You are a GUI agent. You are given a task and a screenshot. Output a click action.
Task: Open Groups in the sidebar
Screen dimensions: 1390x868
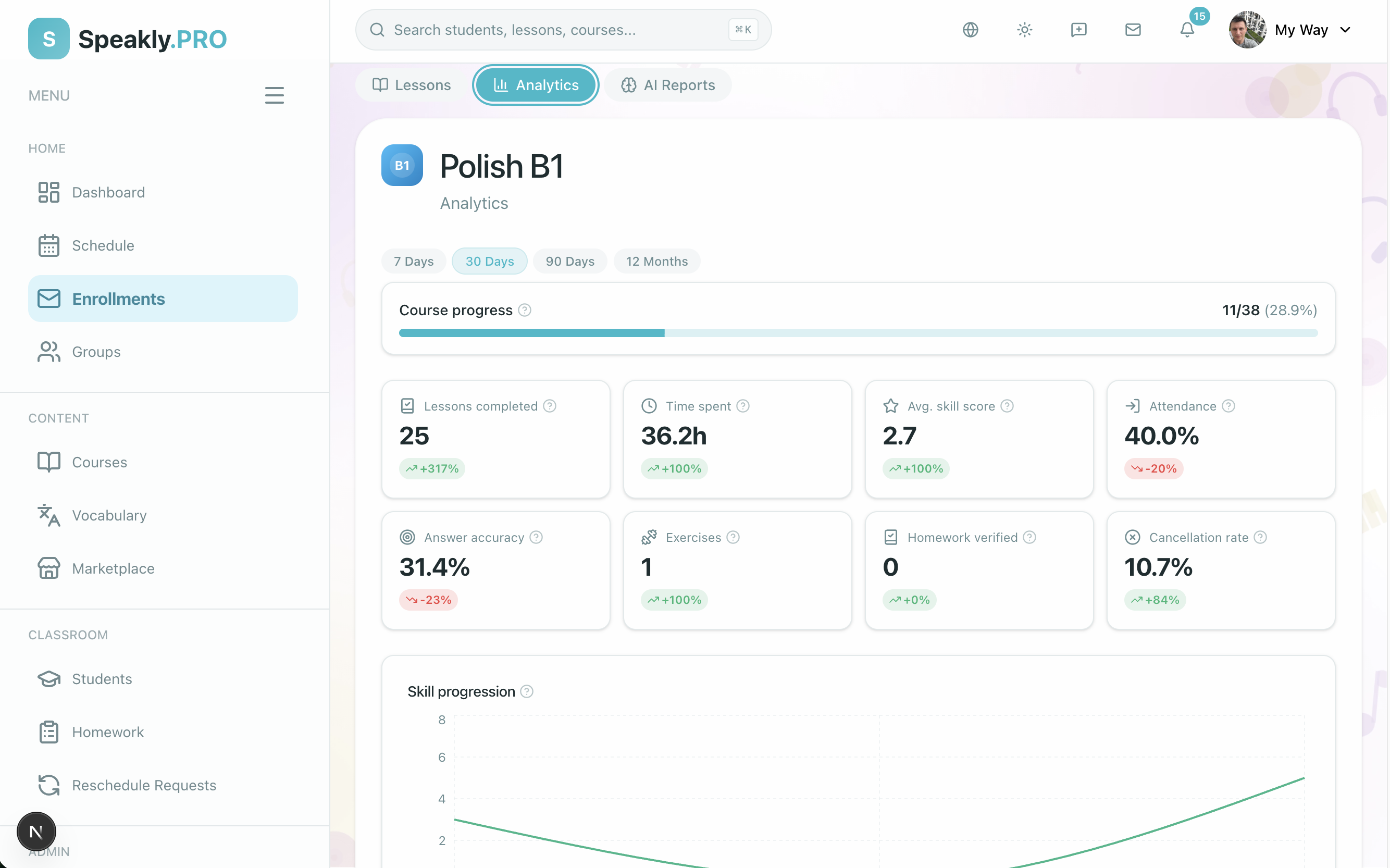click(163, 352)
